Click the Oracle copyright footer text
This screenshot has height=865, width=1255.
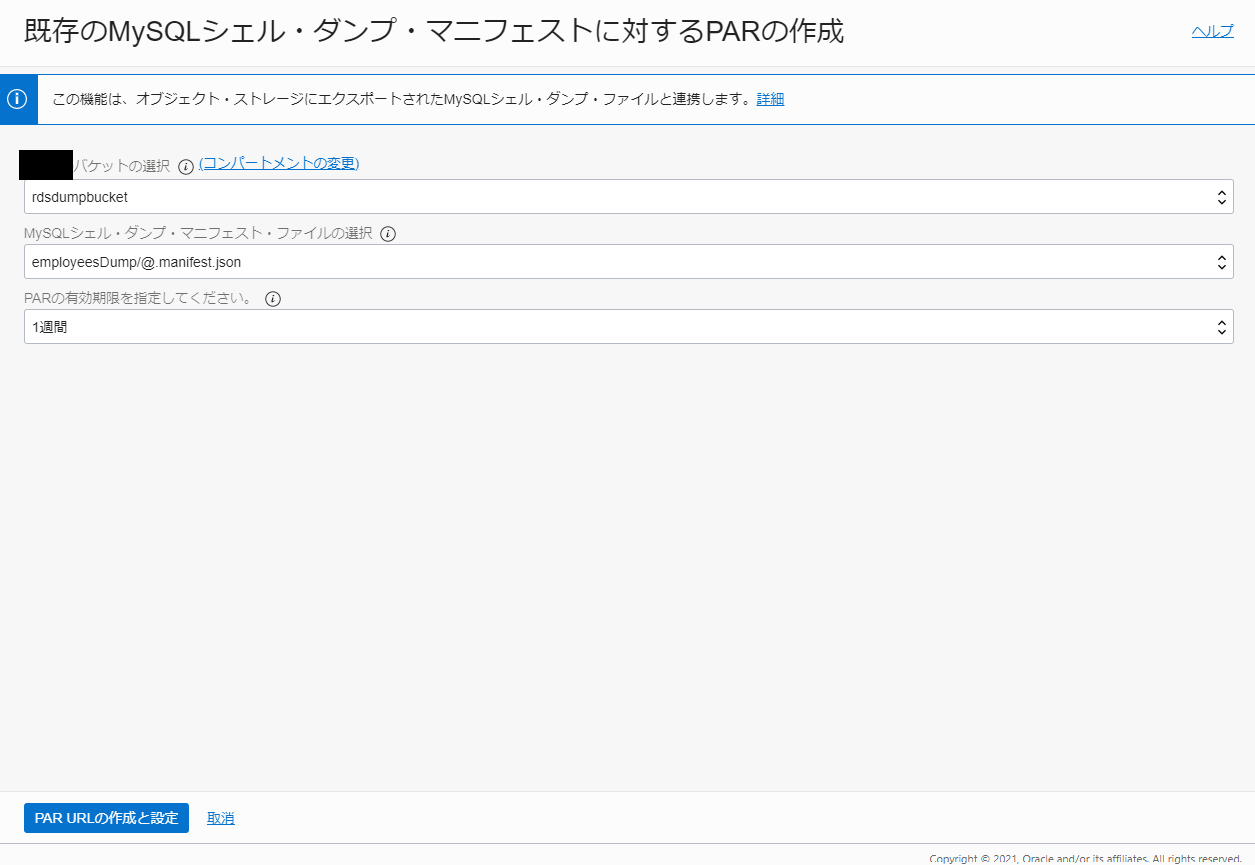click(1085, 858)
